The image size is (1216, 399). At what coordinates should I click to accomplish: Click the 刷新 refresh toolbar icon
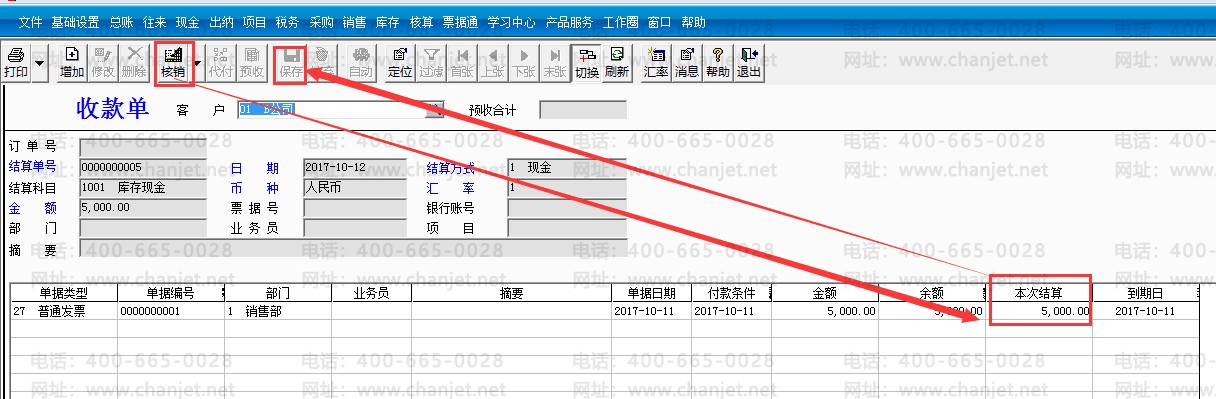point(617,62)
